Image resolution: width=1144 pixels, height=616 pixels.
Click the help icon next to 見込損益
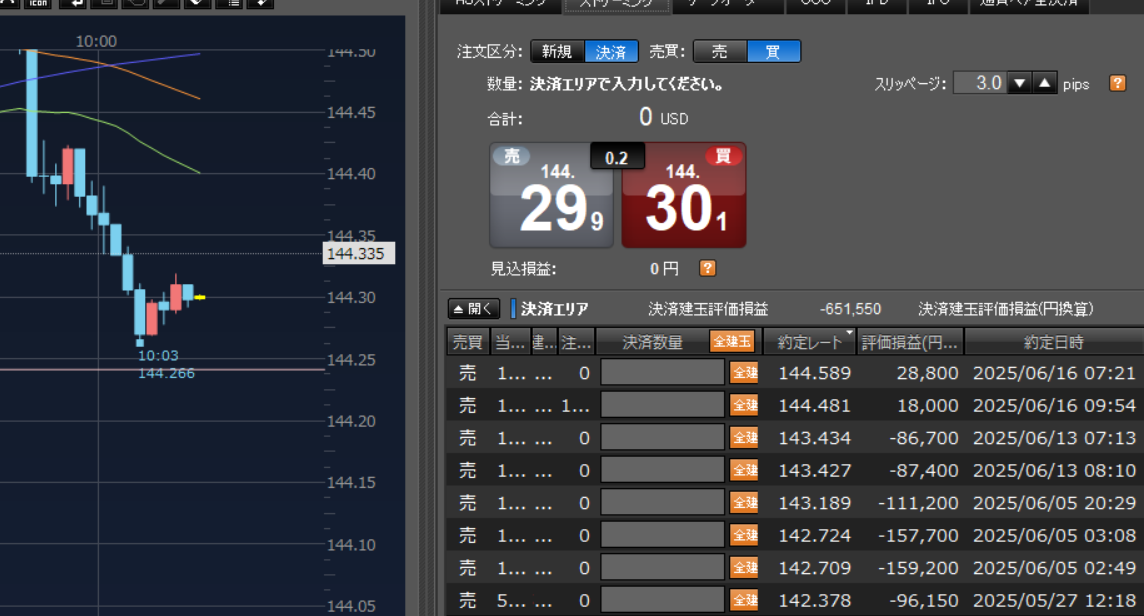(x=707, y=268)
